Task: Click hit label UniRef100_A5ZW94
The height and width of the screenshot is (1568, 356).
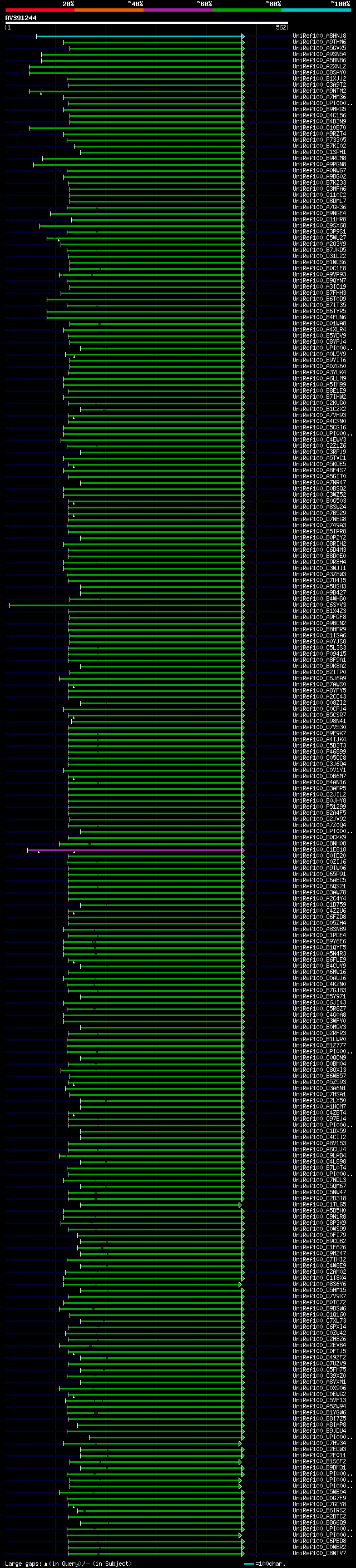Action: (319, 1407)
